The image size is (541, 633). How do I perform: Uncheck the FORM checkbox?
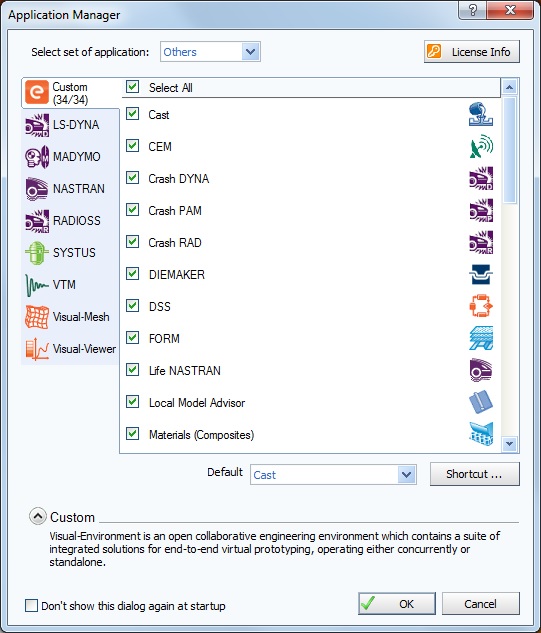(132, 337)
